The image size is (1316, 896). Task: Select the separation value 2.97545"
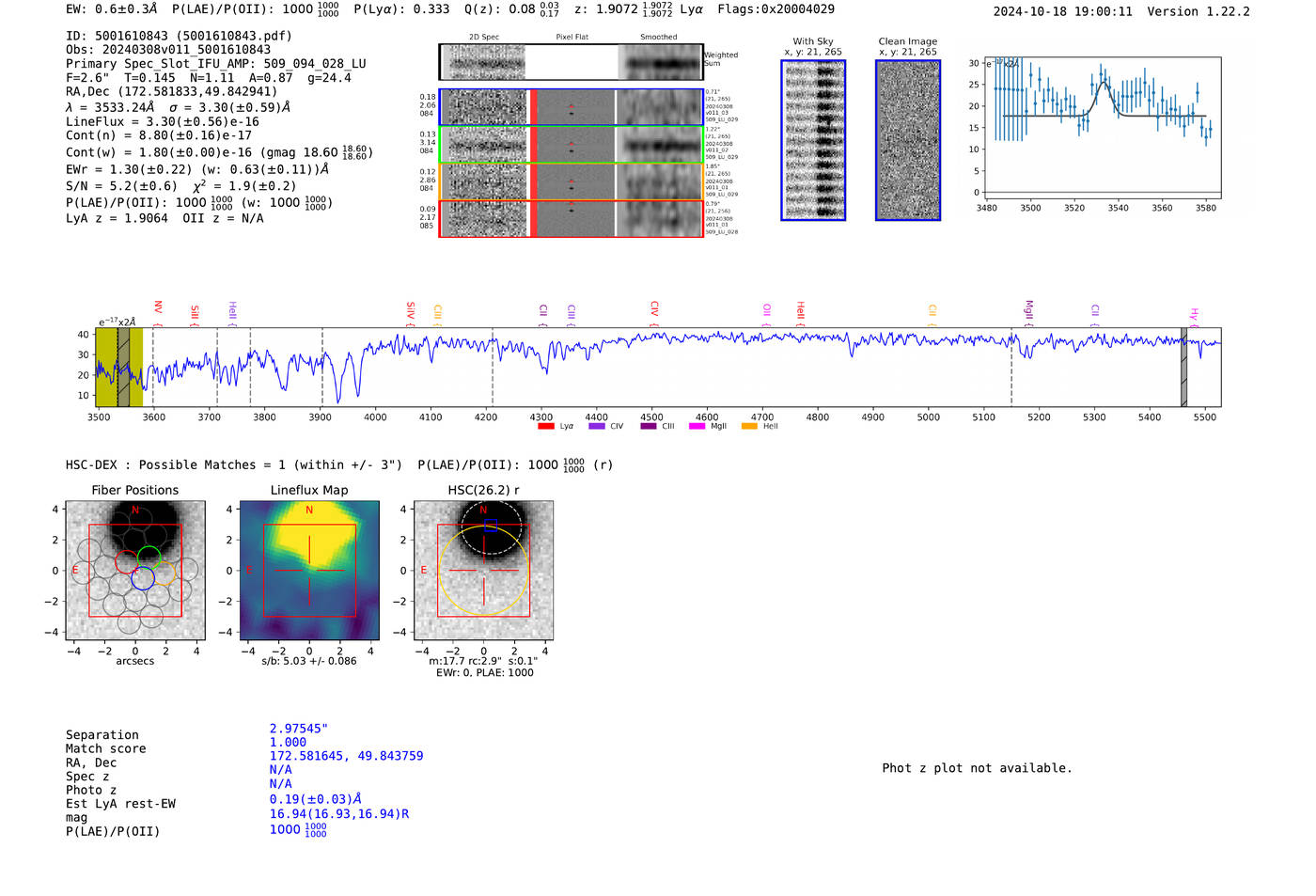[299, 729]
